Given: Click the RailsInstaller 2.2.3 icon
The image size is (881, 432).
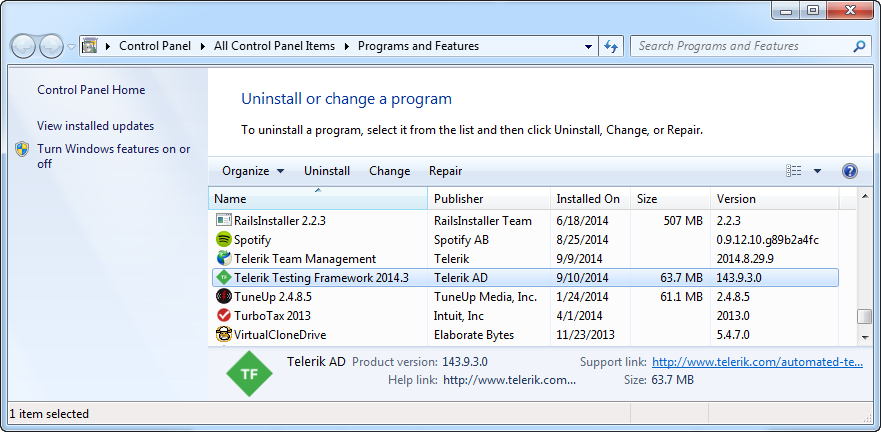Looking at the screenshot, I should coord(224,221).
